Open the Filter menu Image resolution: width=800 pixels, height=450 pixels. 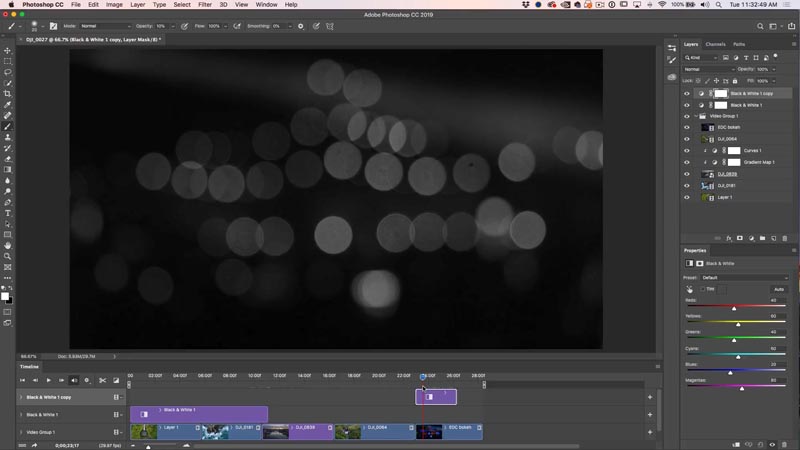click(x=205, y=5)
